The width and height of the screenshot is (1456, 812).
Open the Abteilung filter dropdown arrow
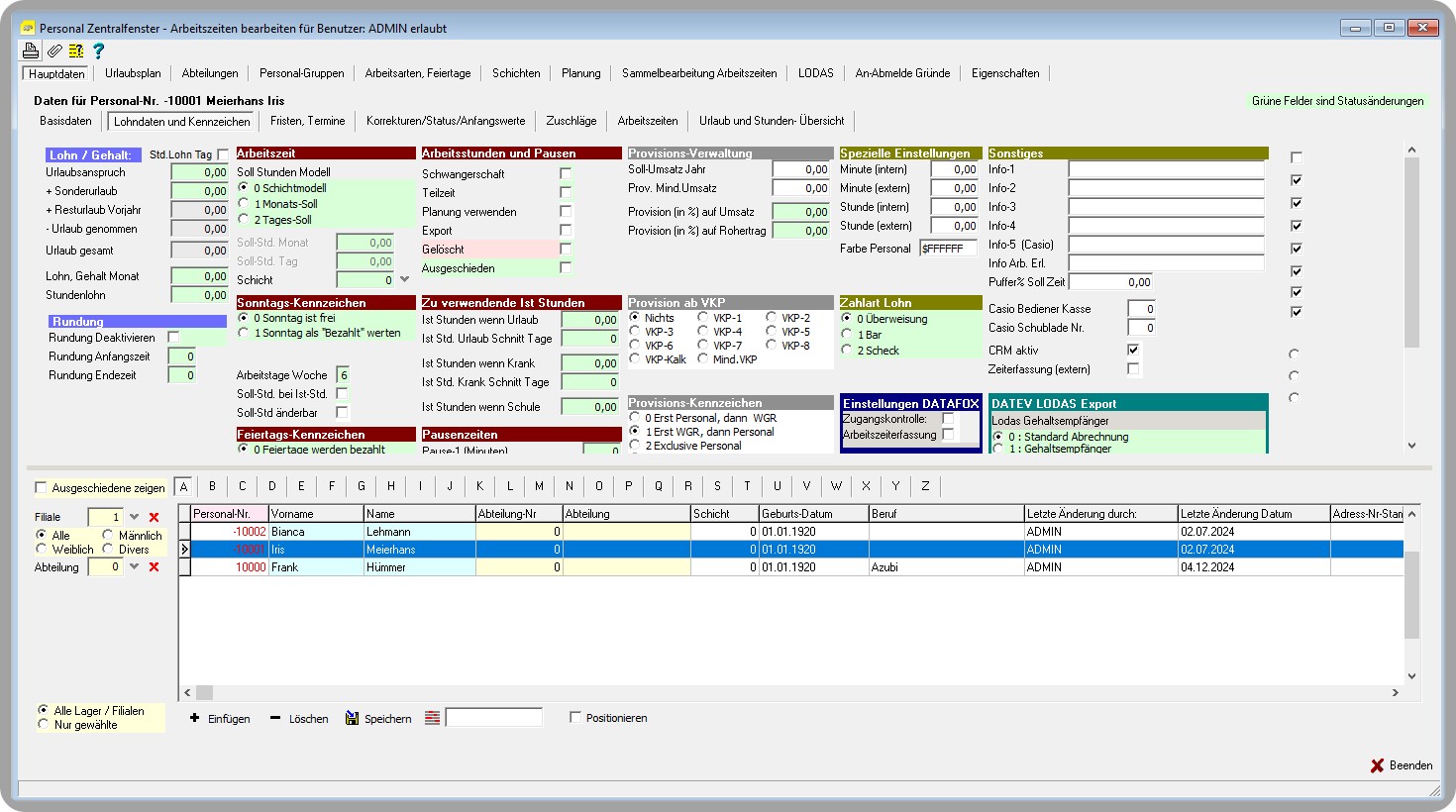pos(135,567)
